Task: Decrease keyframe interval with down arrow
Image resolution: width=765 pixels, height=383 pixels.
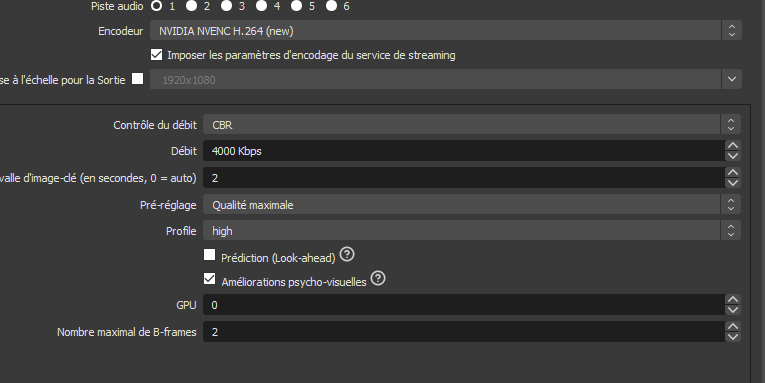Action: pyautogui.click(x=733, y=183)
